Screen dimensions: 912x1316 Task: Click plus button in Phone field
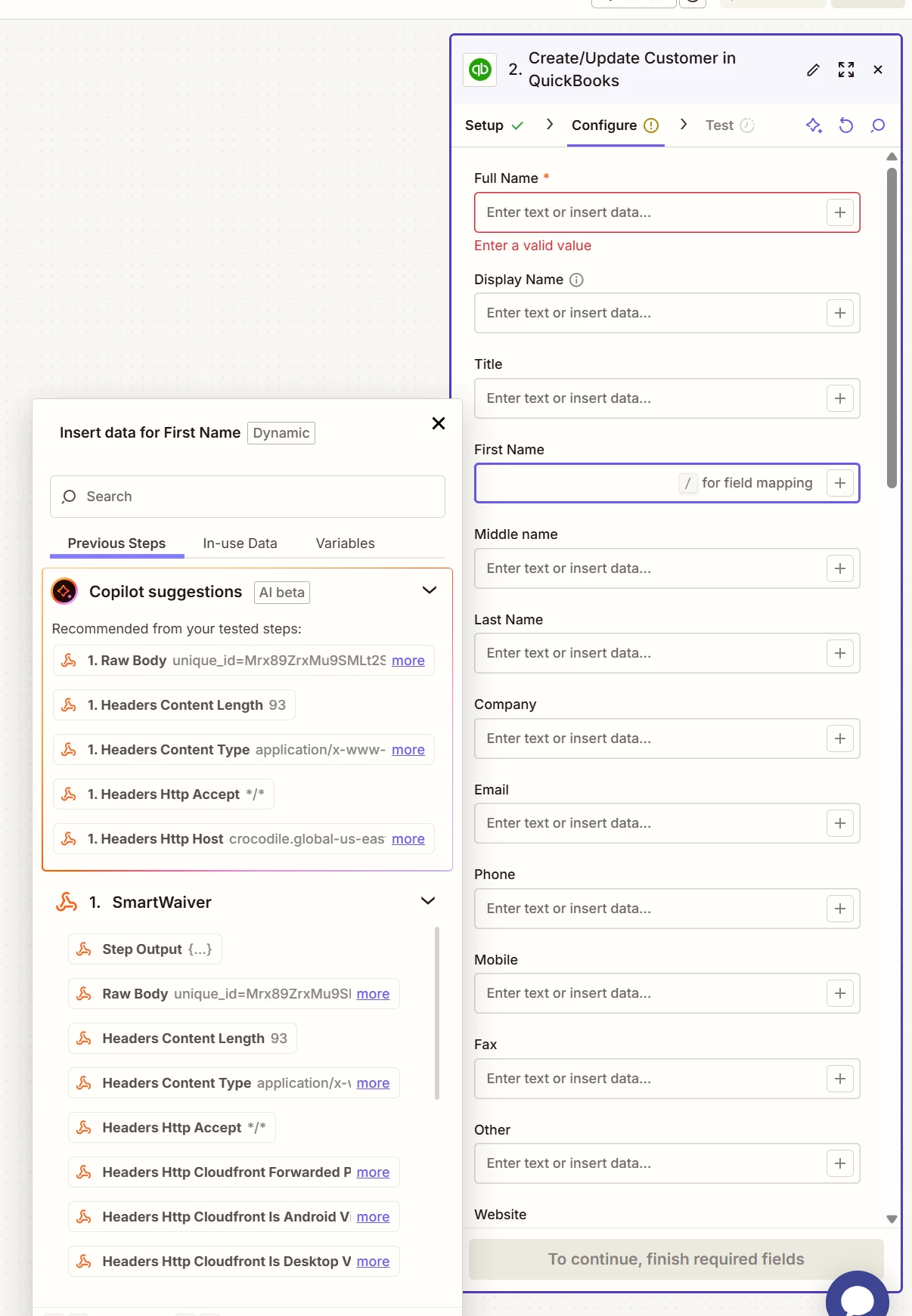coord(840,909)
